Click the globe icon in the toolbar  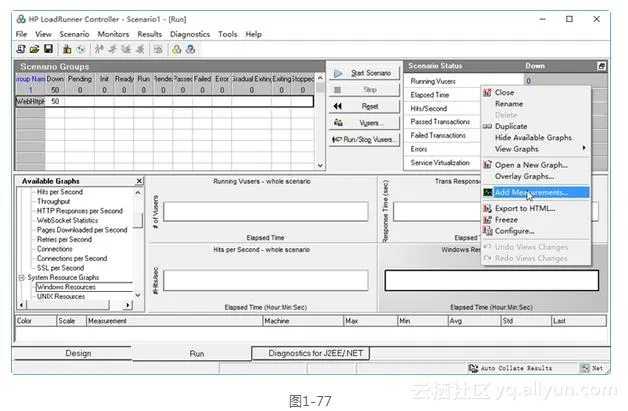[x=81, y=49]
